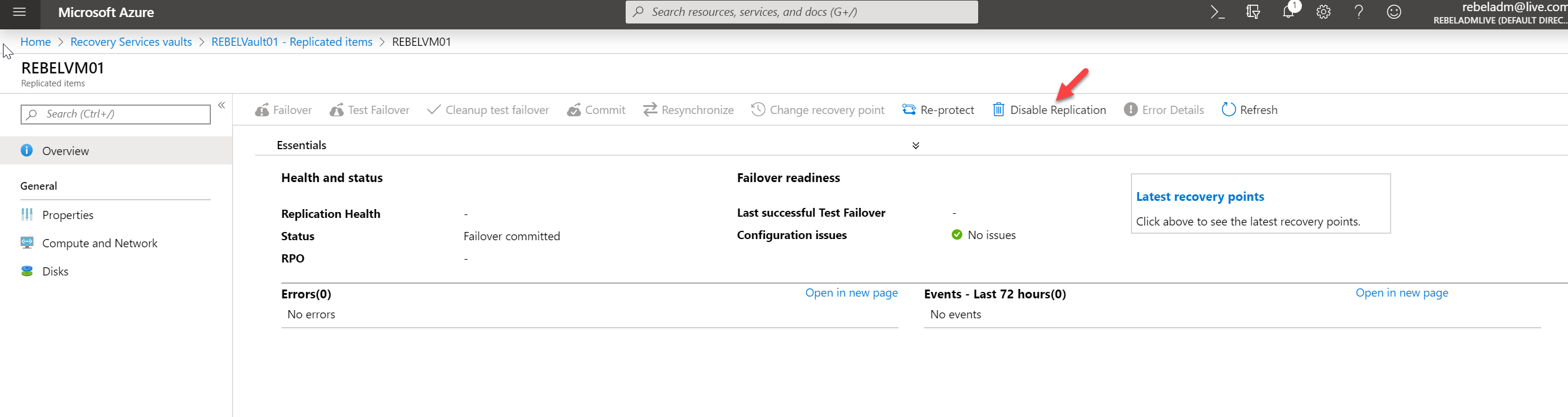Image resolution: width=1568 pixels, height=417 pixels.
Task: Collapse the Essentials section chevron
Action: click(x=915, y=146)
